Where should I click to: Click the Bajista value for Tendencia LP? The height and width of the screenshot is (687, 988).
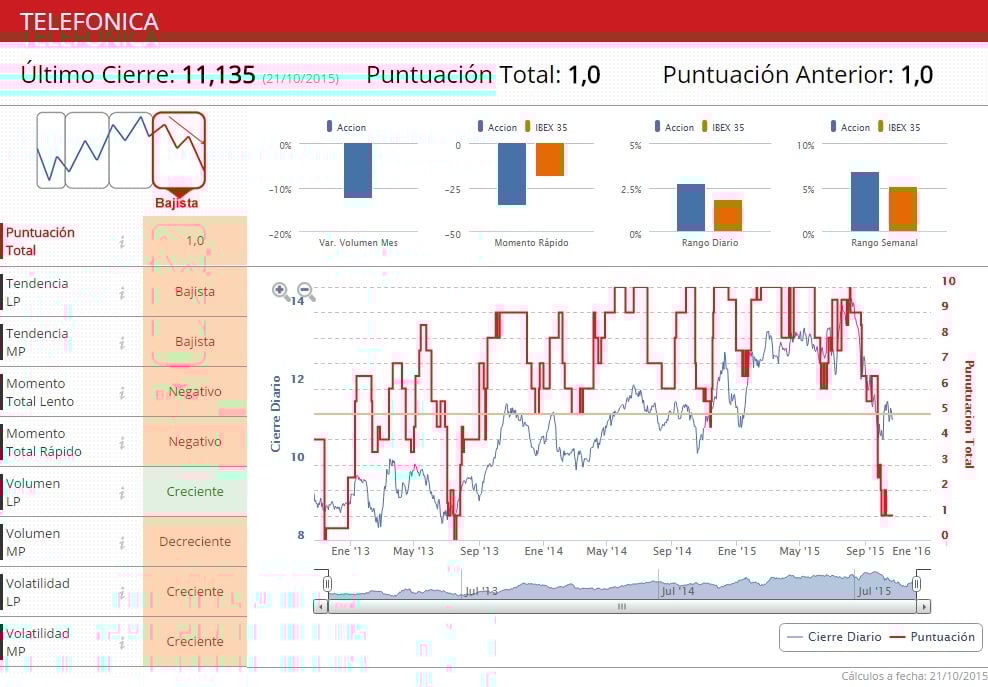click(195, 292)
